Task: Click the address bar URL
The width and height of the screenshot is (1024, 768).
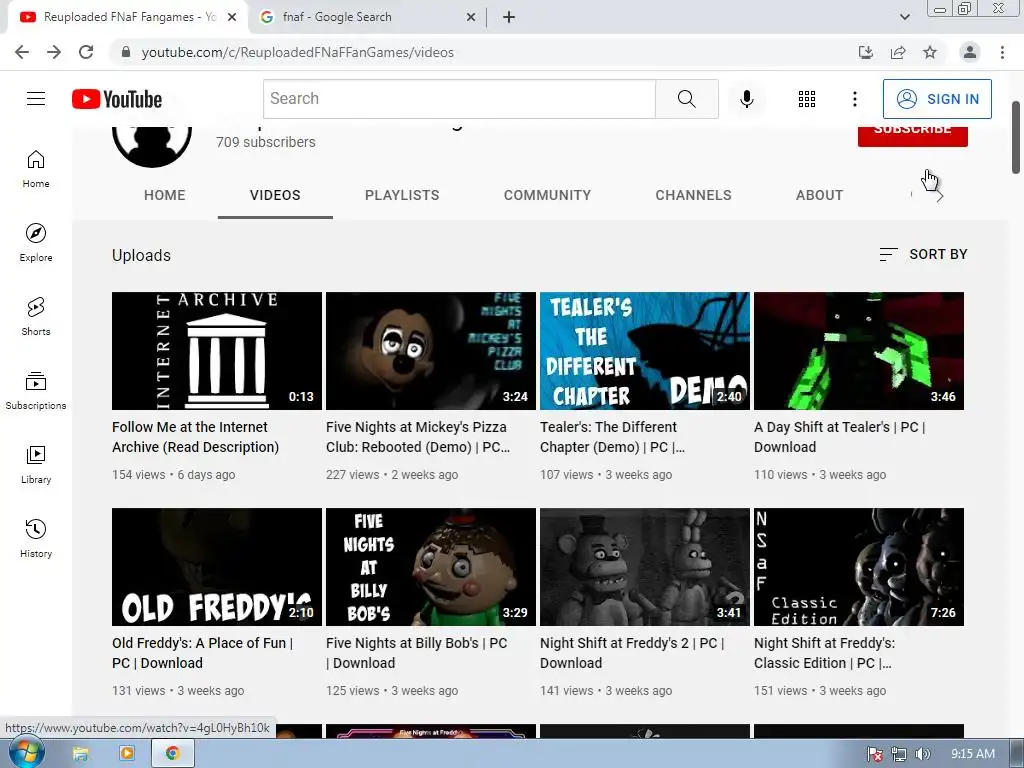Action: point(298,52)
